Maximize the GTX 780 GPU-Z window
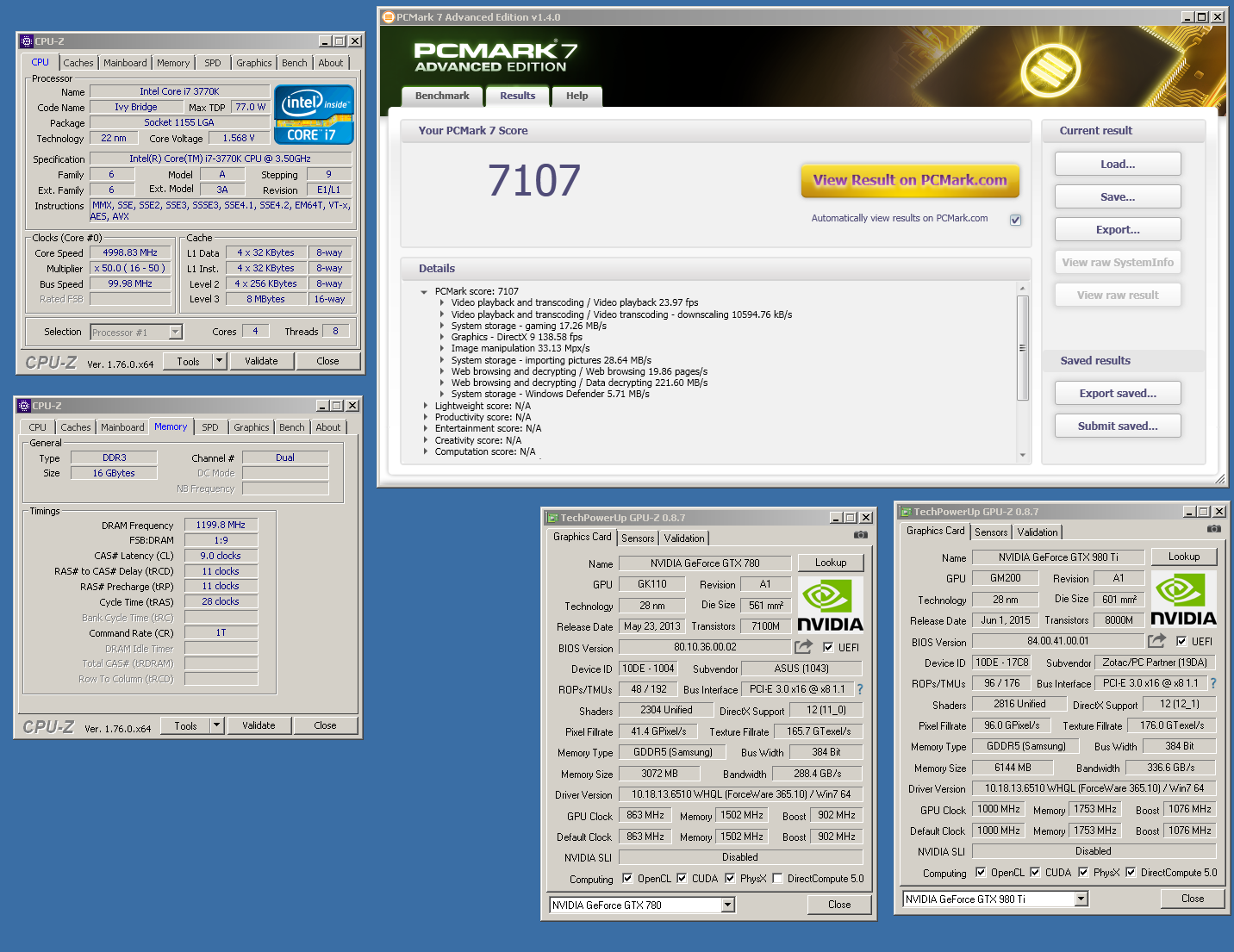The image size is (1234, 952). (x=851, y=518)
